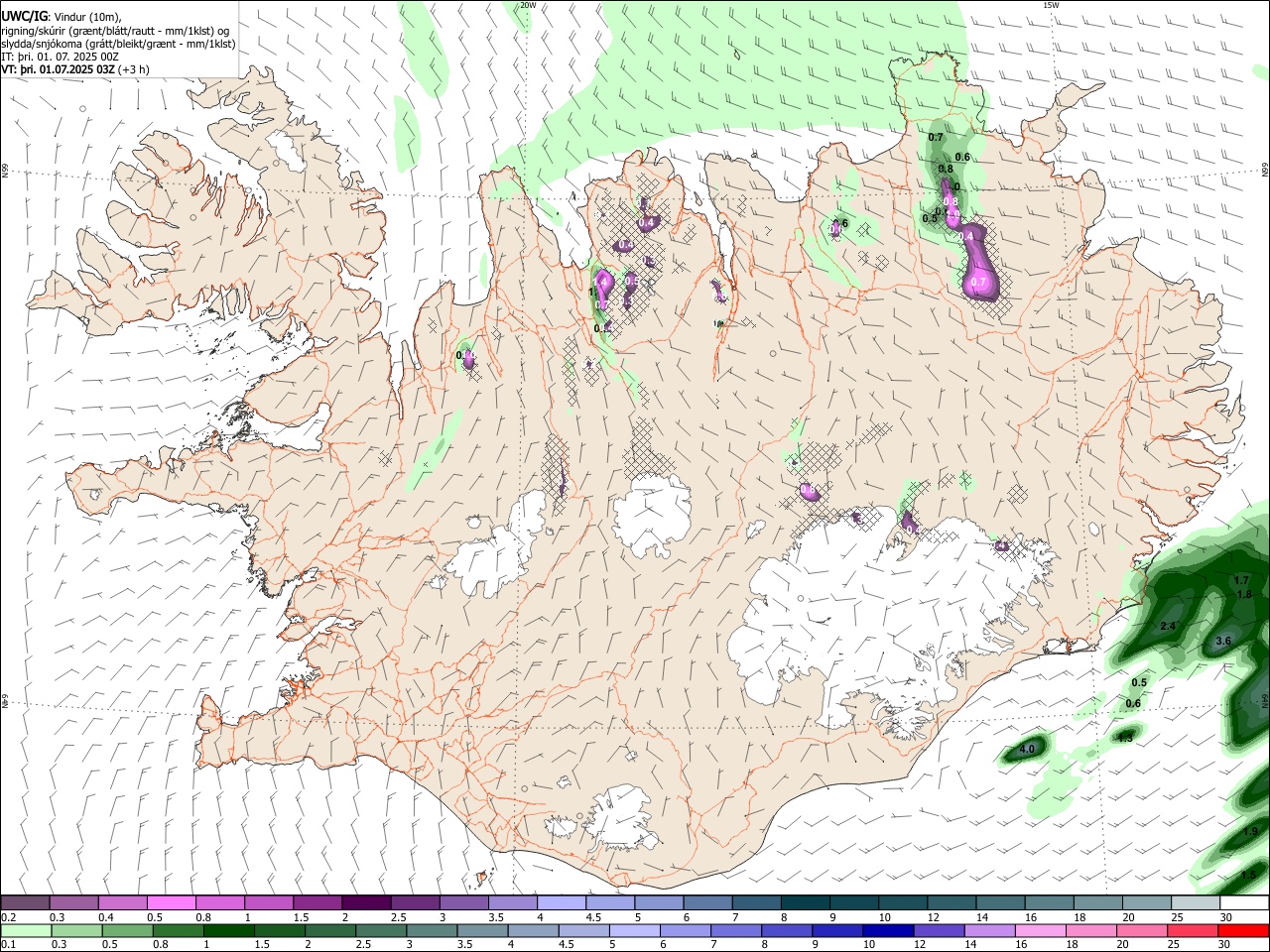Screen dimensions: 1270x952
Task: Click the 25 label of lower legend scale
Action: (x=1176, y=944)
